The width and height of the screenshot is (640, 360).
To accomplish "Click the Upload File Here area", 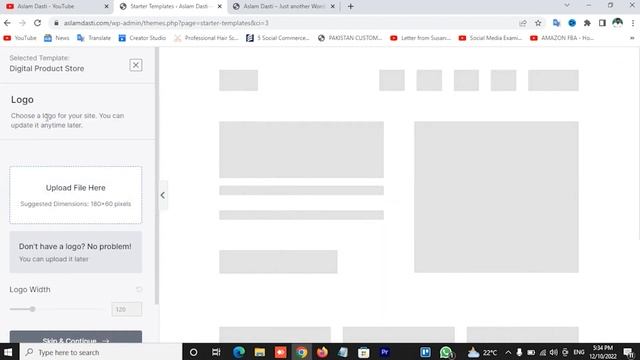I will click(76, 195).
